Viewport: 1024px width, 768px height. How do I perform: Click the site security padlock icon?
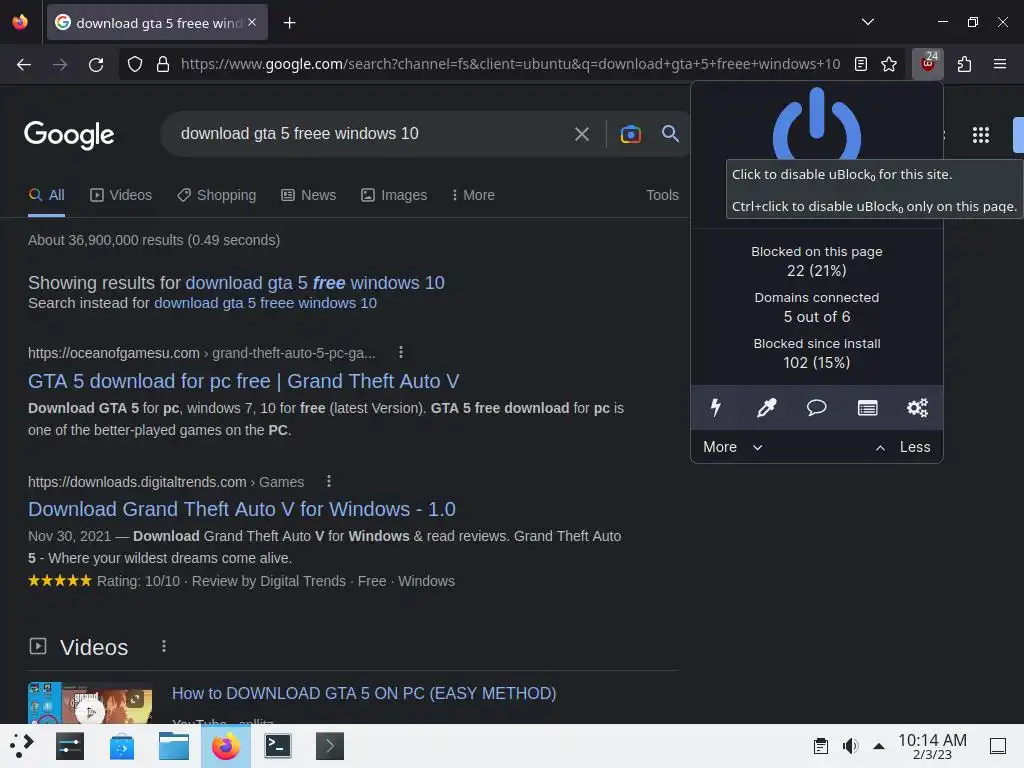[163, 64]
